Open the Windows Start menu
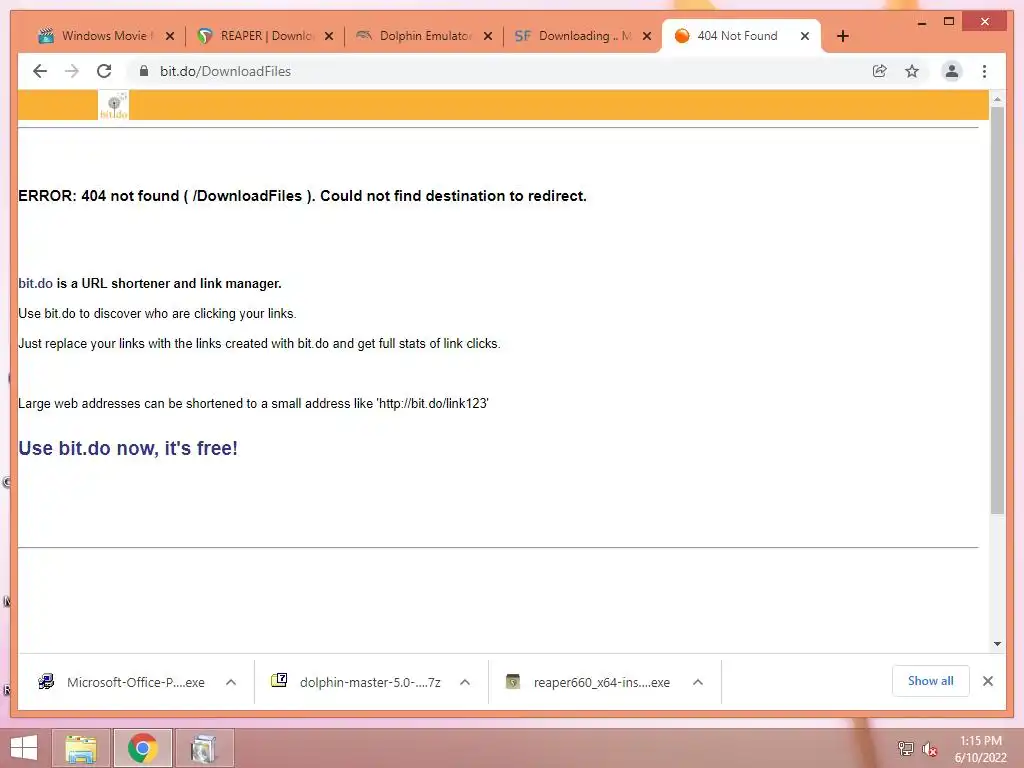This screenshot has height=768, width=1024. point(24,748)
